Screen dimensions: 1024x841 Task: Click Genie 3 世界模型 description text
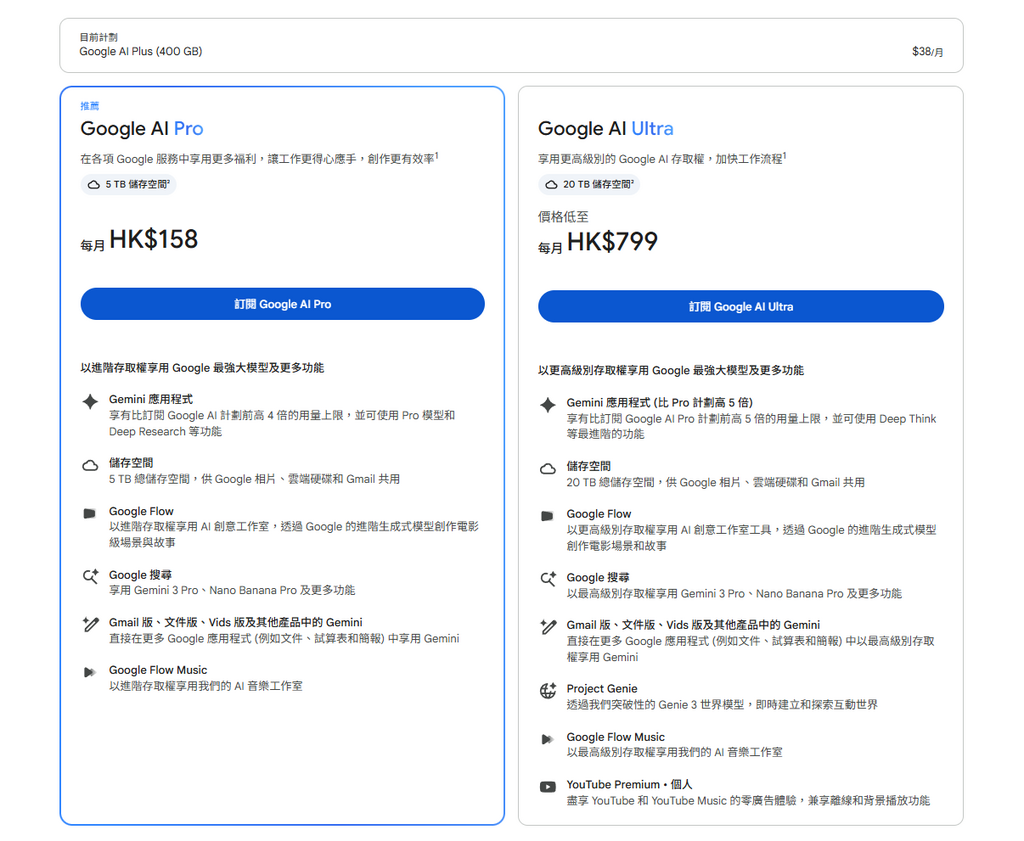[722, 705]
